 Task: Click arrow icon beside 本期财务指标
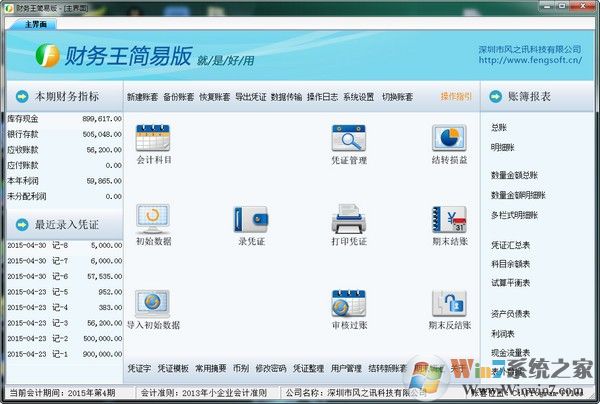[22, 96]
